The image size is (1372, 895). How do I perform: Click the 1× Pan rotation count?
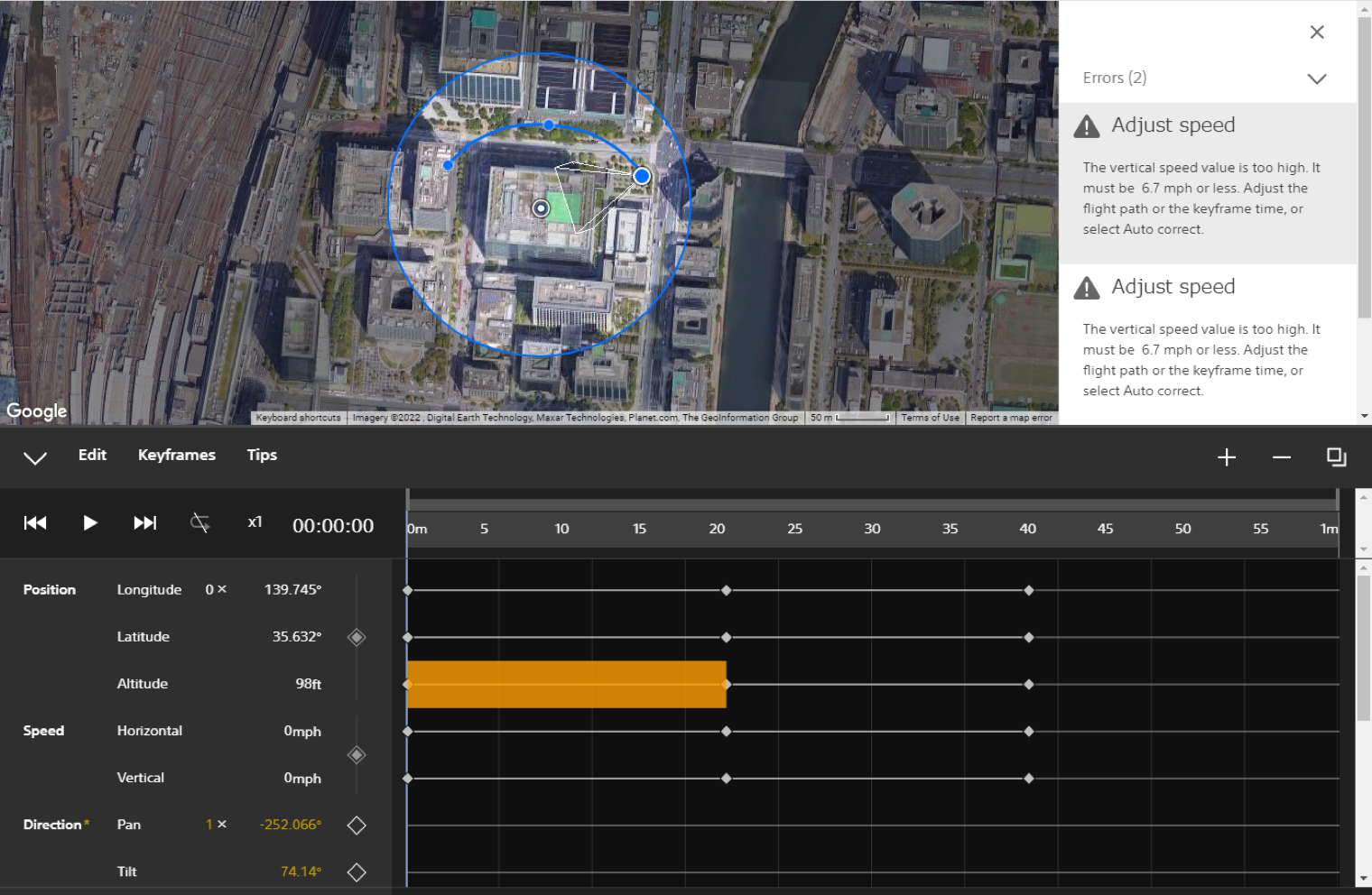click(x=216, y=825)
